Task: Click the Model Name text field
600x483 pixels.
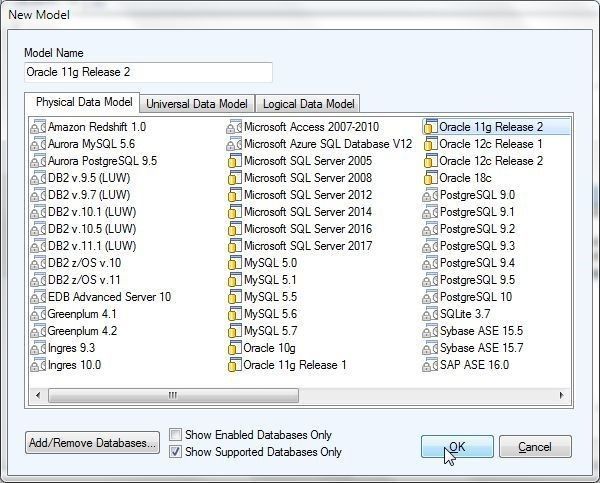Action: 148,72
